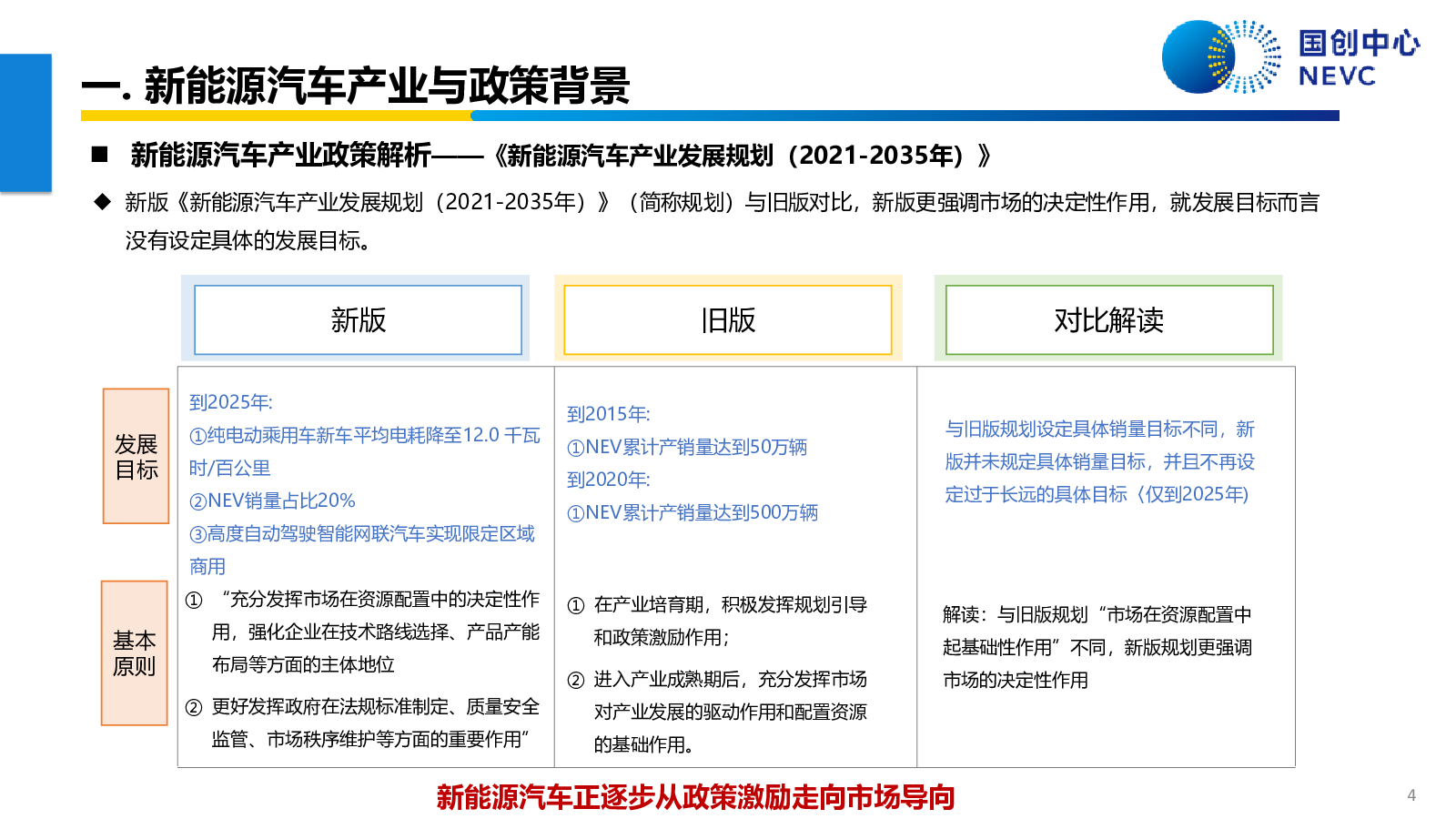Click the blue paragraph starting 与旧版规划设定
Screen dimensions: 1456x819
tap(1099, 461)
